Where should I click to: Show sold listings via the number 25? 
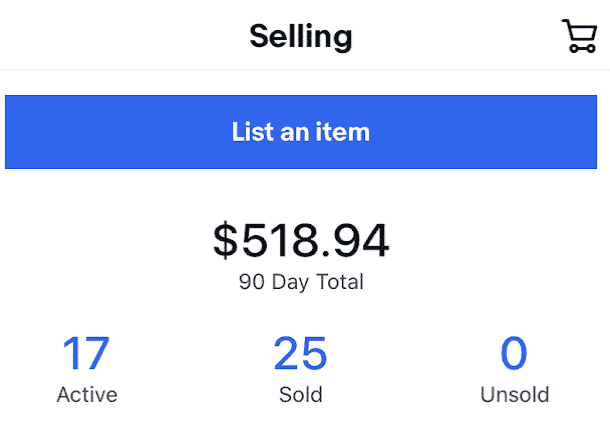[300, 353]
